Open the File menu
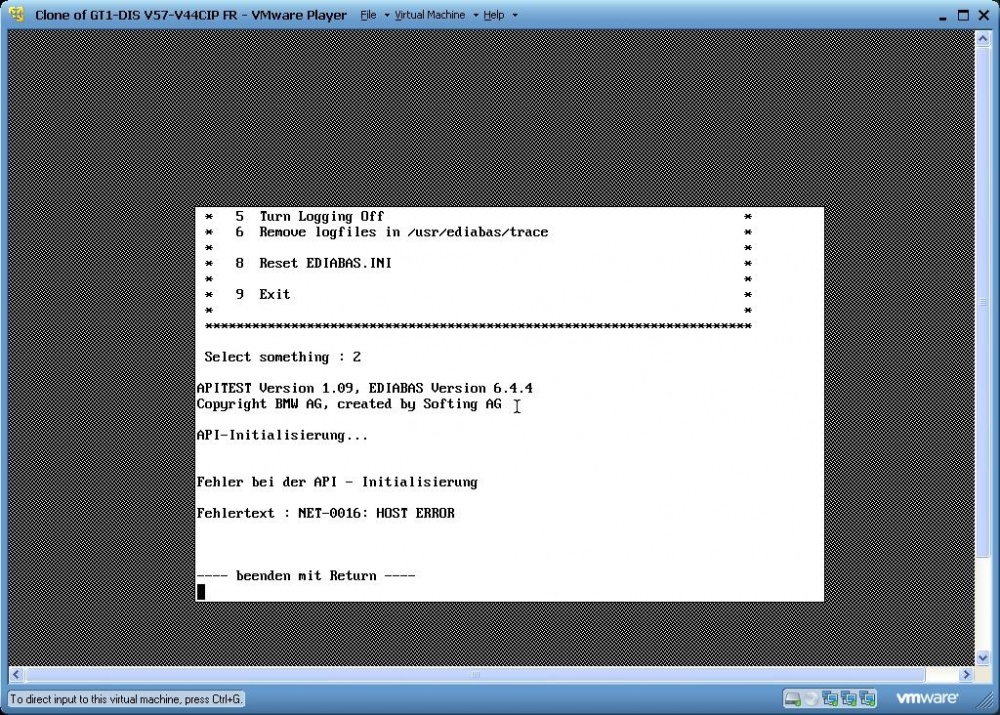1000x715 pixels. pos(369,15)
